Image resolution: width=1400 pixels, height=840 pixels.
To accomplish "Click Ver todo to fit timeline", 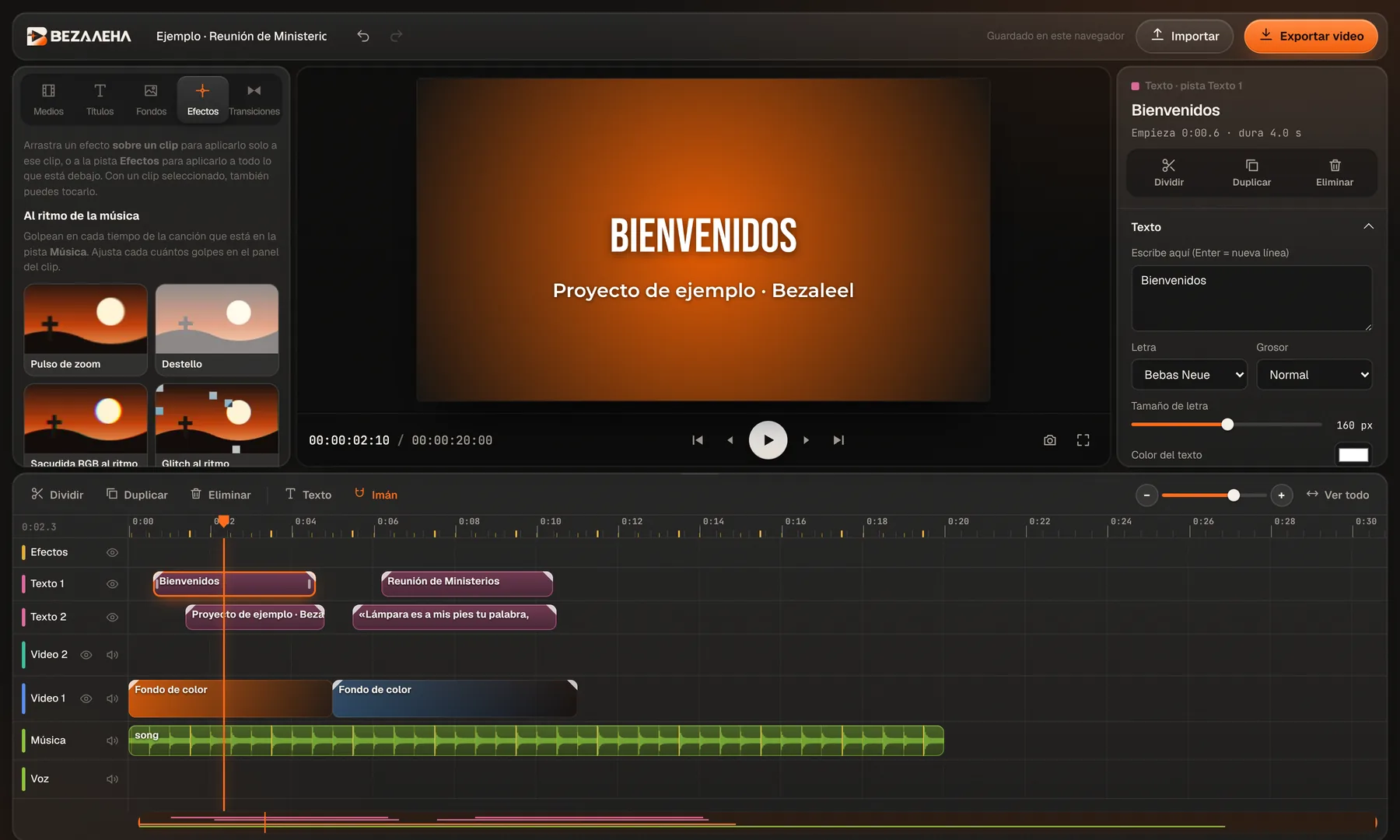I will click(x=1338, y=495).
